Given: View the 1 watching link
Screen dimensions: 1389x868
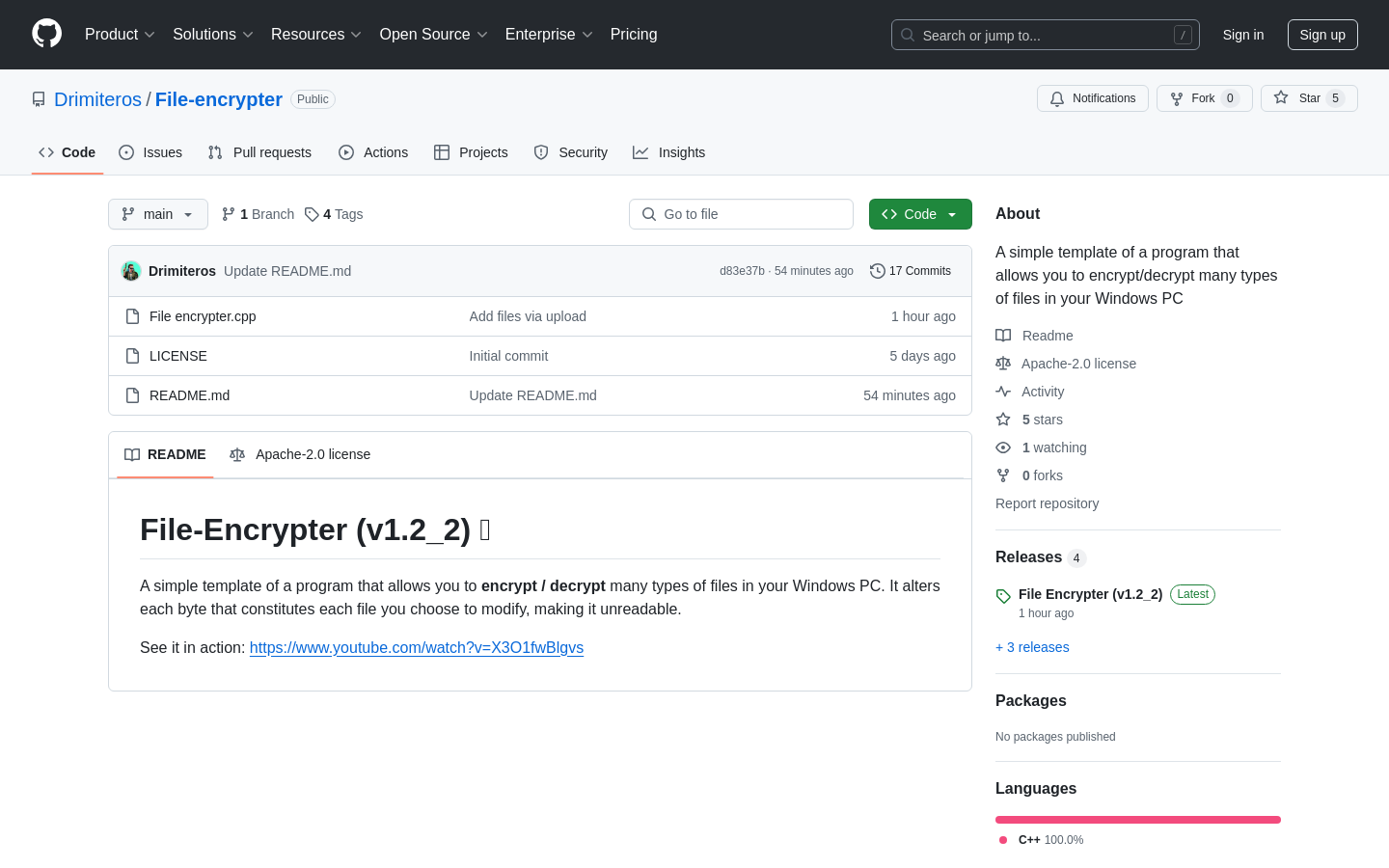Looking at the screenshot, I should click(x=1041, y=448).
